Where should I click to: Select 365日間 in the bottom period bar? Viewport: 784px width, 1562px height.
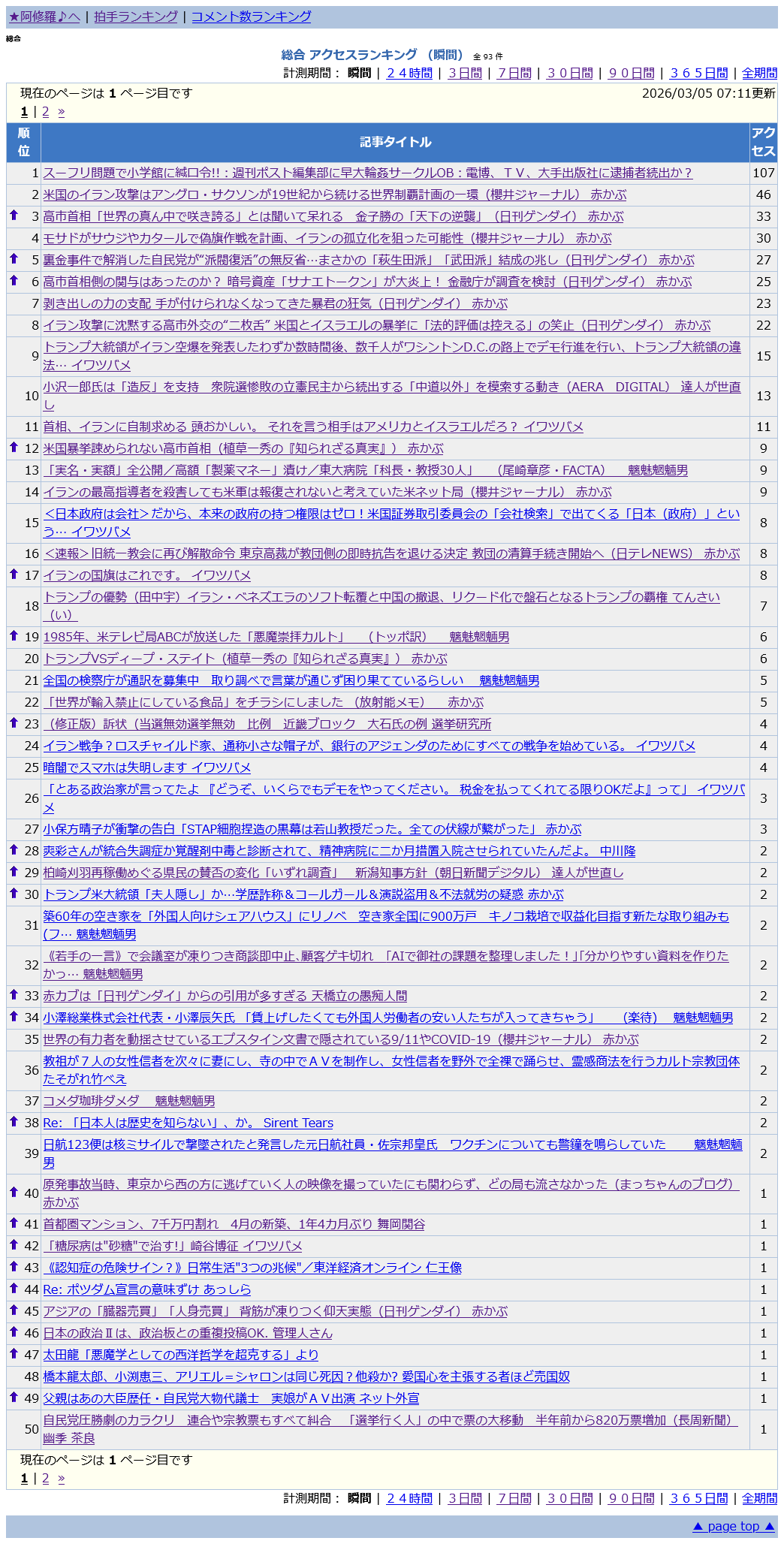coord(698,1498)
